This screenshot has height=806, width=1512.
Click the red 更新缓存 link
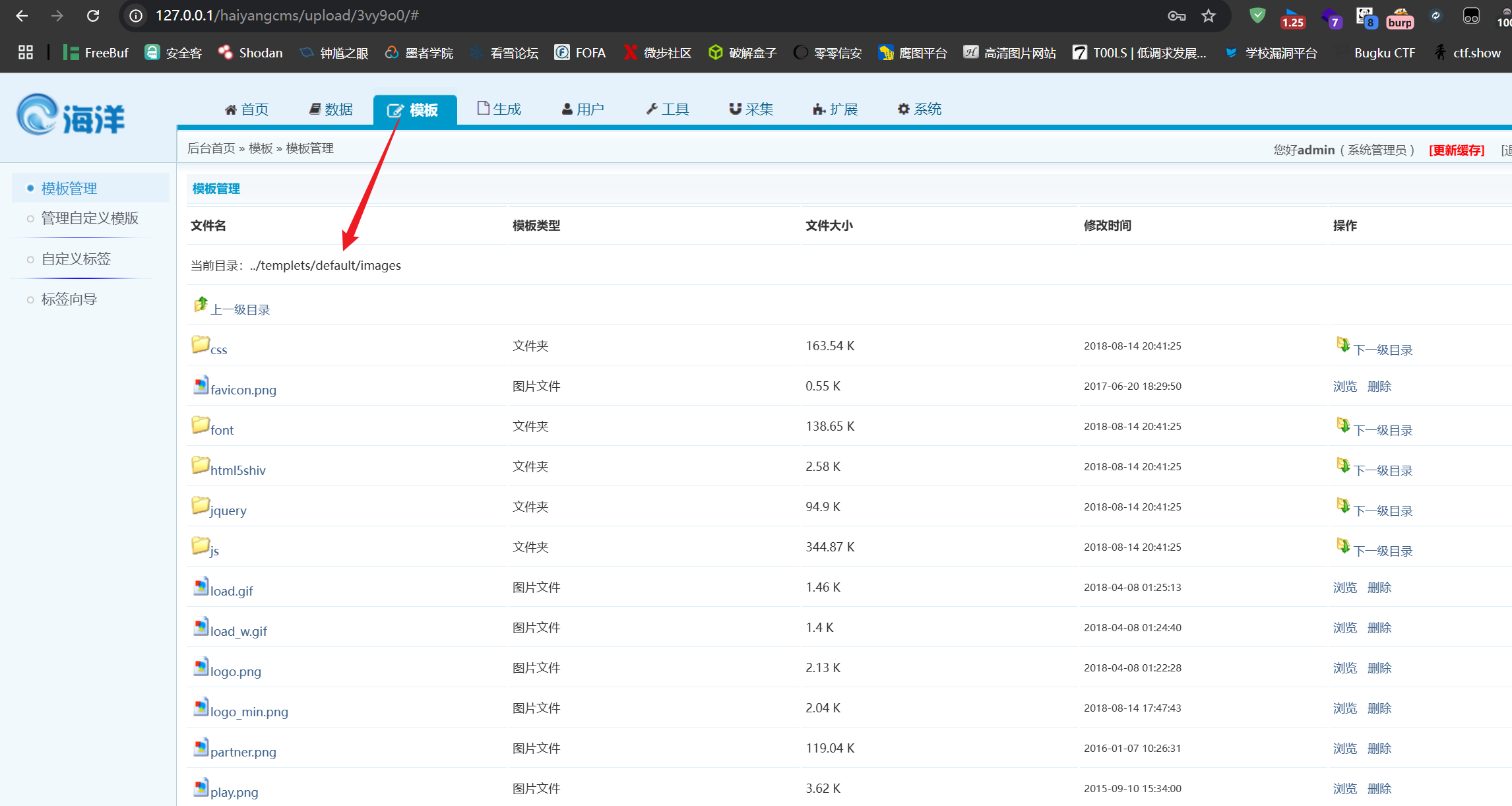tap(1456, 150)
